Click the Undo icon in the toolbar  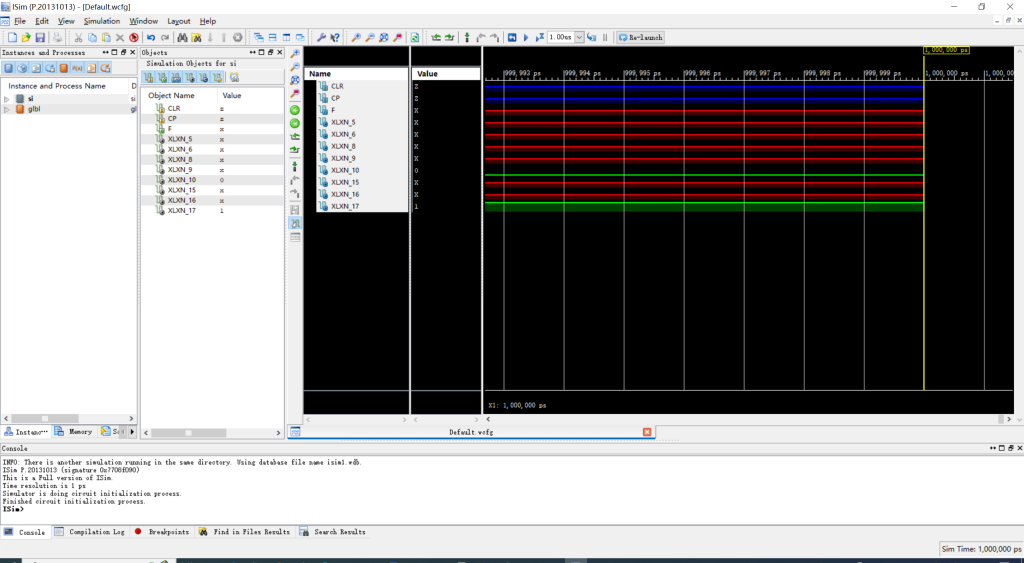pyautogui.click(x=151, y=37)
